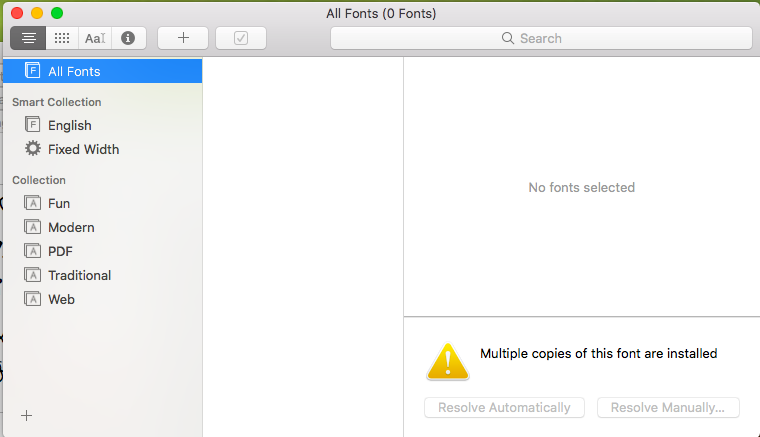Click the Modern collection icon
Screen dimensions: 760x437
(32, 227)
